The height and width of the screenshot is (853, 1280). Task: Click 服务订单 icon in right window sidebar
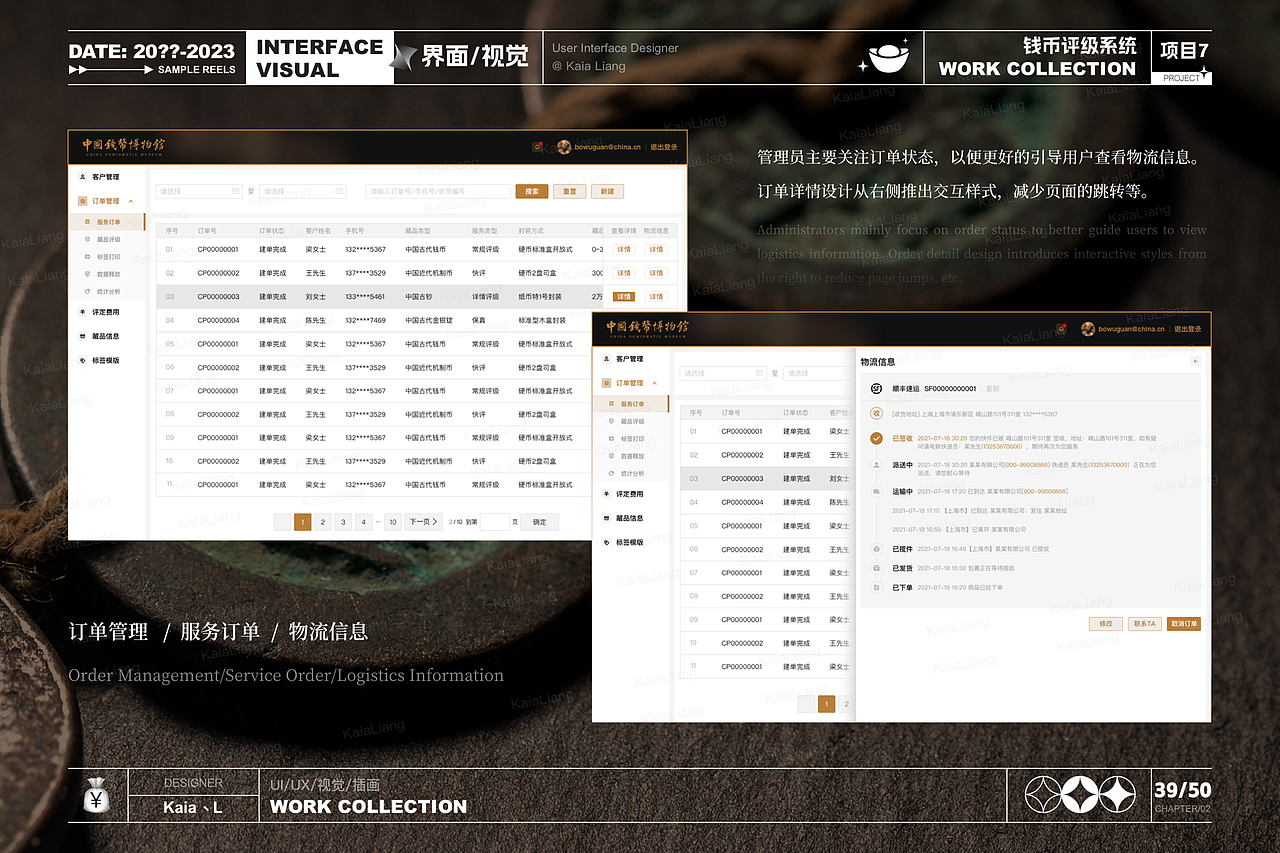coord(612,404)
